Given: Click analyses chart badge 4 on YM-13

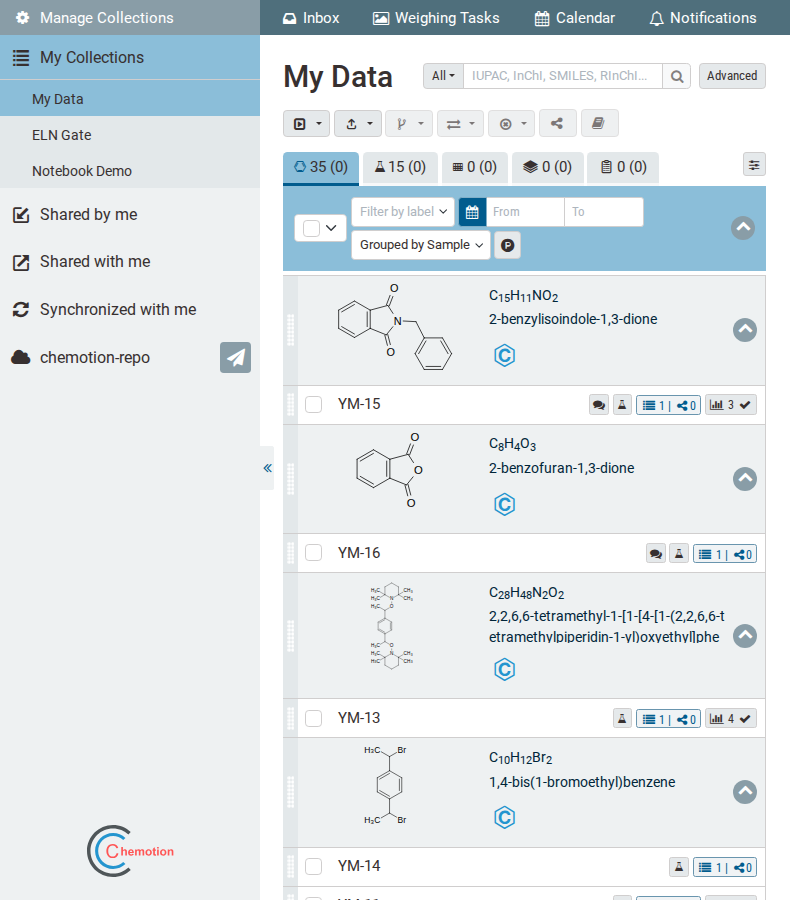Looking at the screenshot, I should click(x=730, y=719).
